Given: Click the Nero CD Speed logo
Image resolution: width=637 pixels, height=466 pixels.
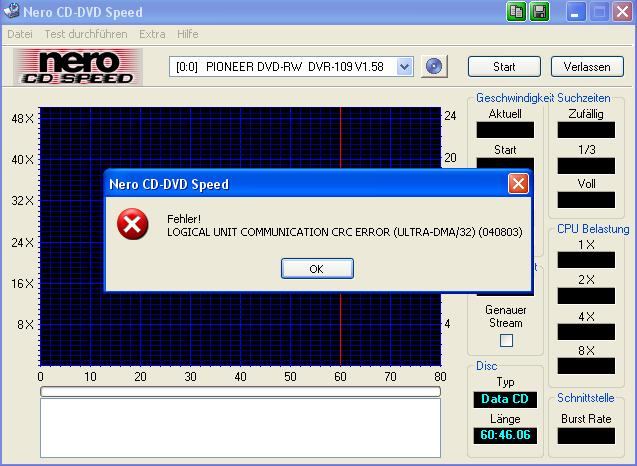Looking at the screenshot, I should pyautogui.click(x=78, y=67).
